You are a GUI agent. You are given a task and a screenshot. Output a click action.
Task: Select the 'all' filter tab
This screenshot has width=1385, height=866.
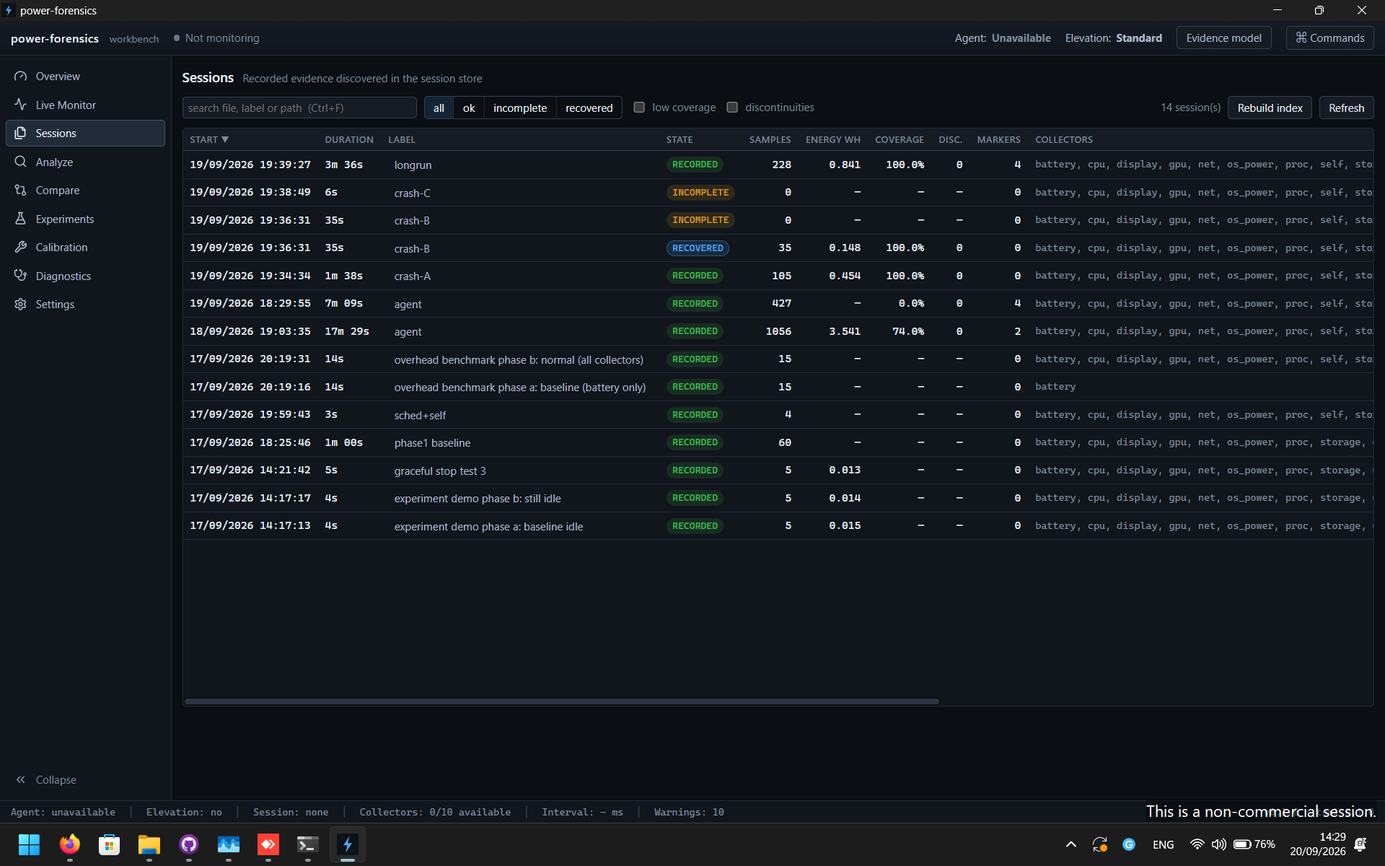[x=439, y=108]
